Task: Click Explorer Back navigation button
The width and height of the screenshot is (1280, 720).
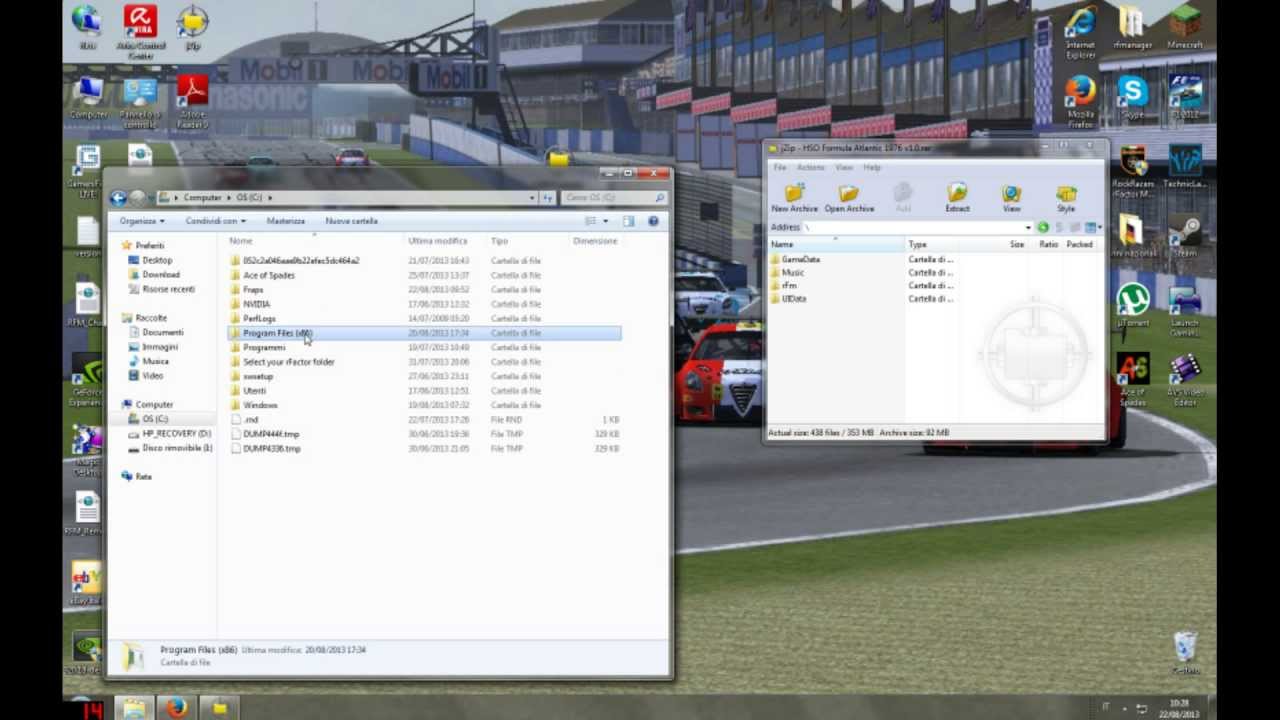Action: [x=119, y=198]
